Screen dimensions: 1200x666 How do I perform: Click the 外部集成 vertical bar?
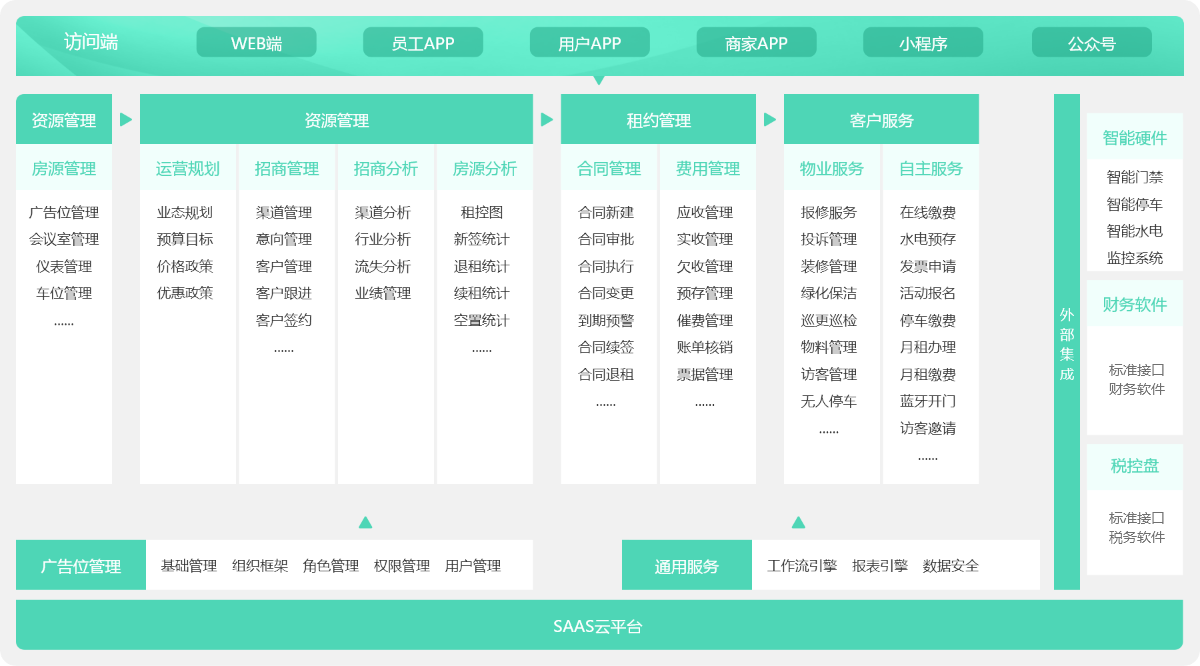tap(1067, 342)
